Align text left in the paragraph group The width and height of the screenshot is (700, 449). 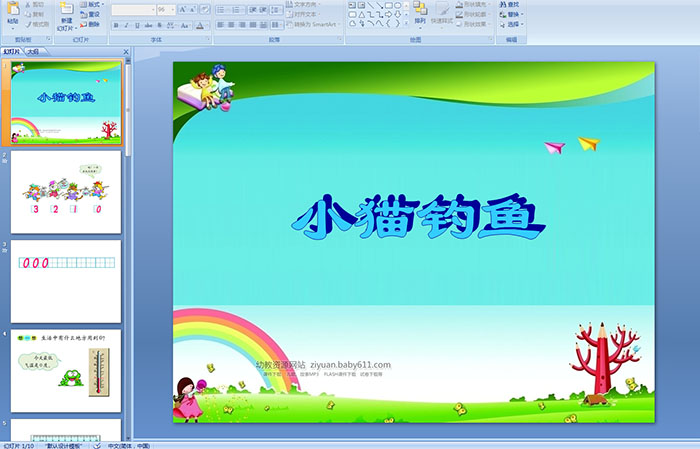click(221, 25)
